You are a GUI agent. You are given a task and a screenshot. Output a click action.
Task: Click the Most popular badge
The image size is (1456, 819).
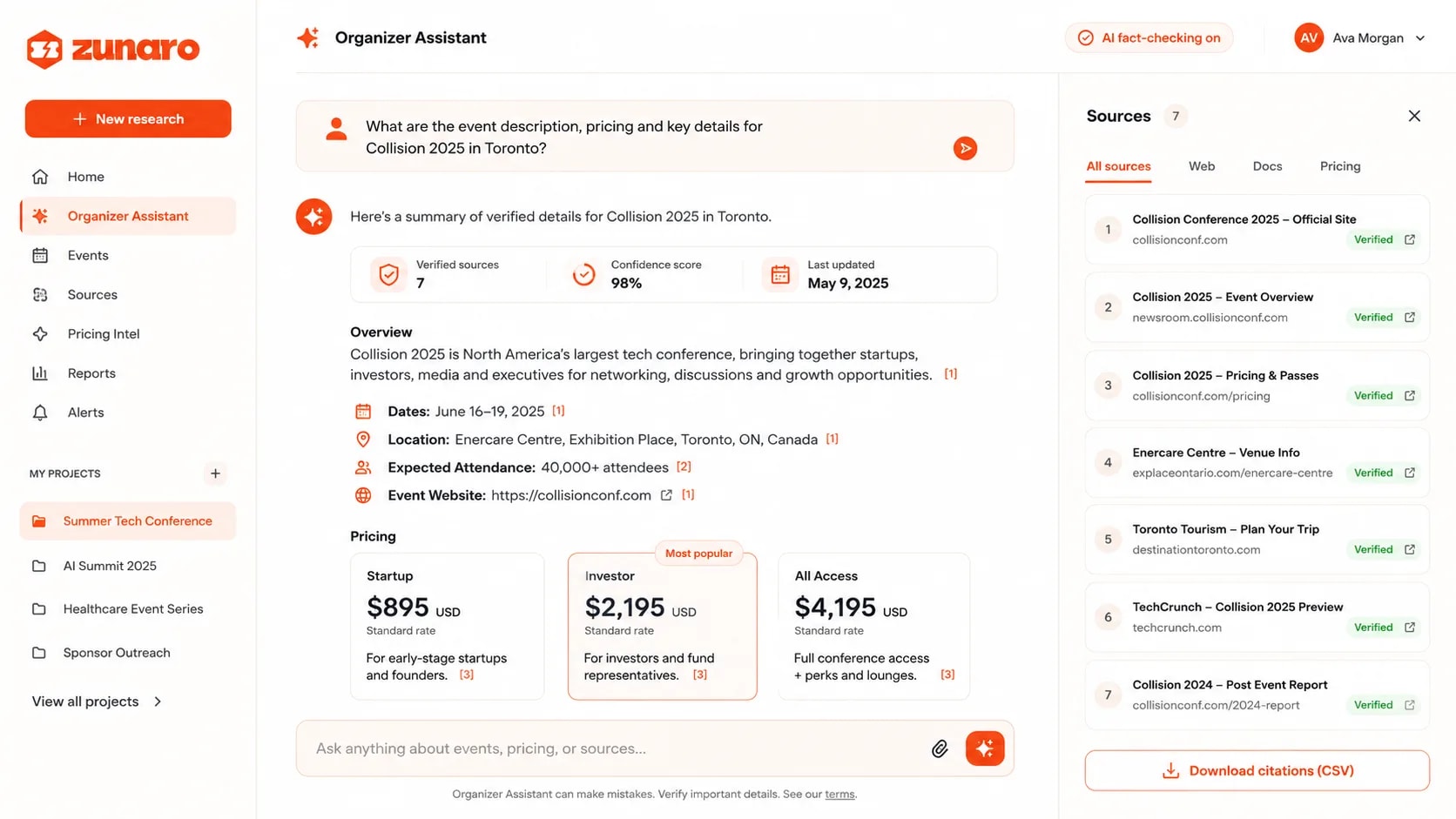click(698, 554)
